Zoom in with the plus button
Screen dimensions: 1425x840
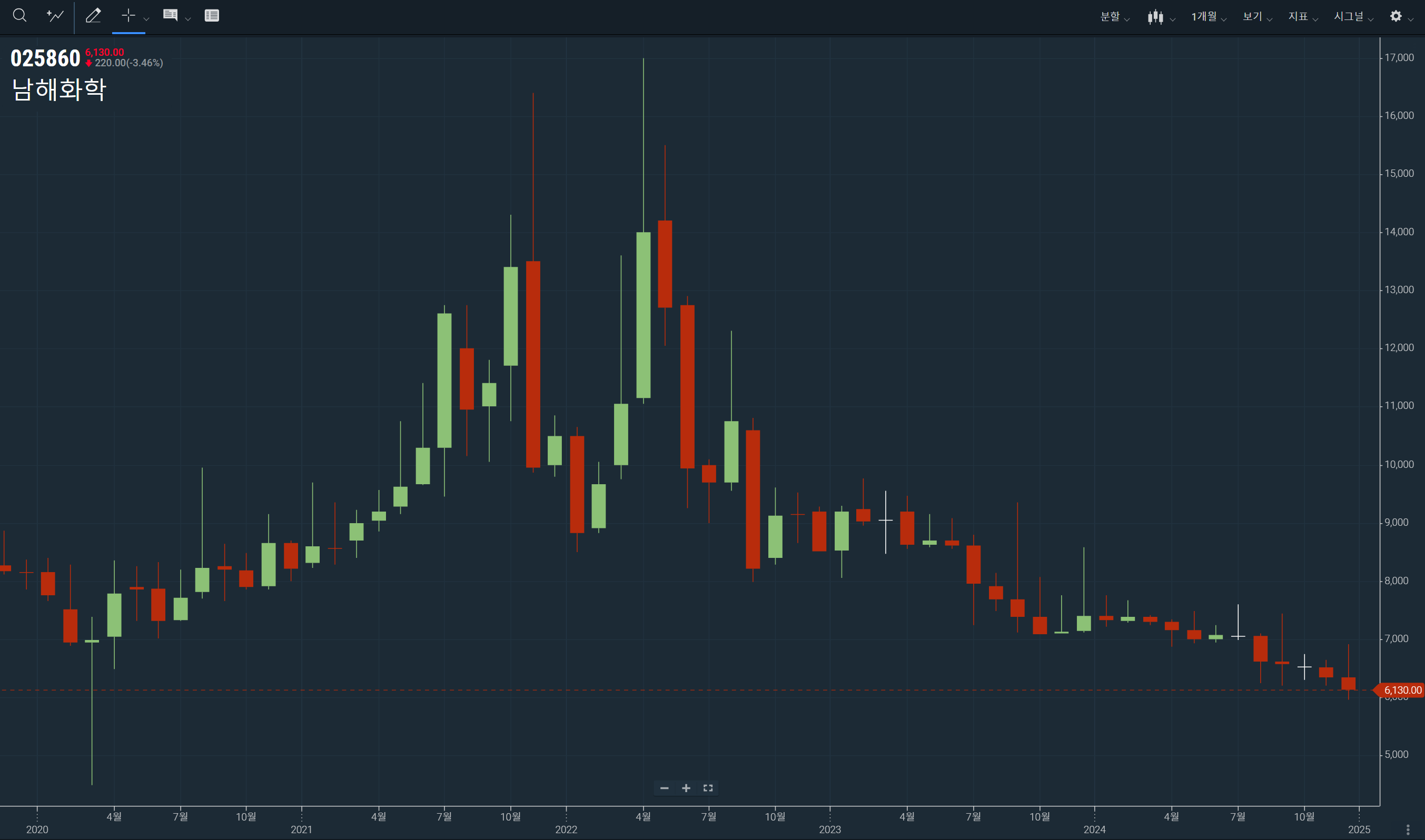click(x=686, y=788)
